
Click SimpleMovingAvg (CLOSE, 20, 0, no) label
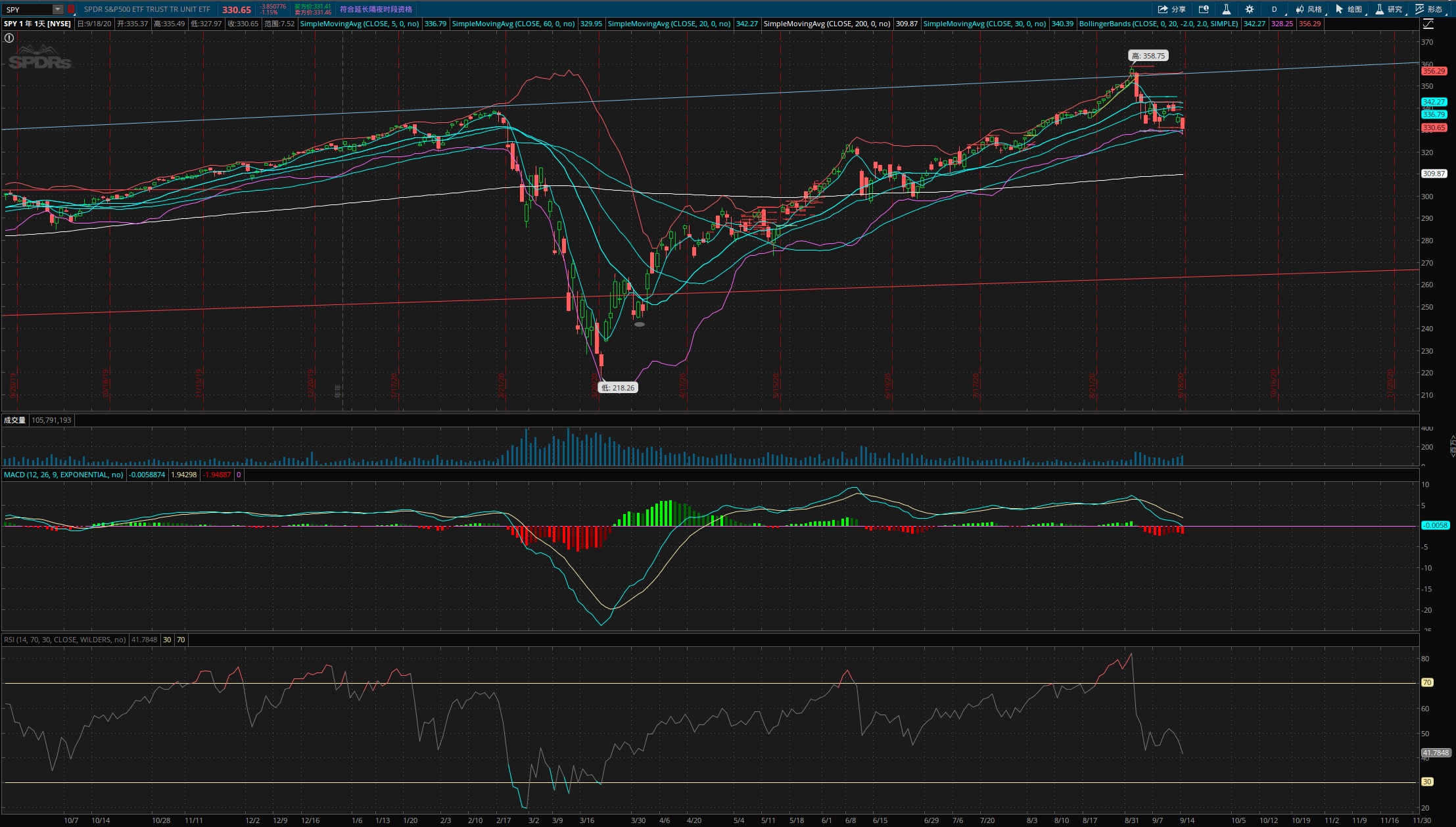[669, 24]
